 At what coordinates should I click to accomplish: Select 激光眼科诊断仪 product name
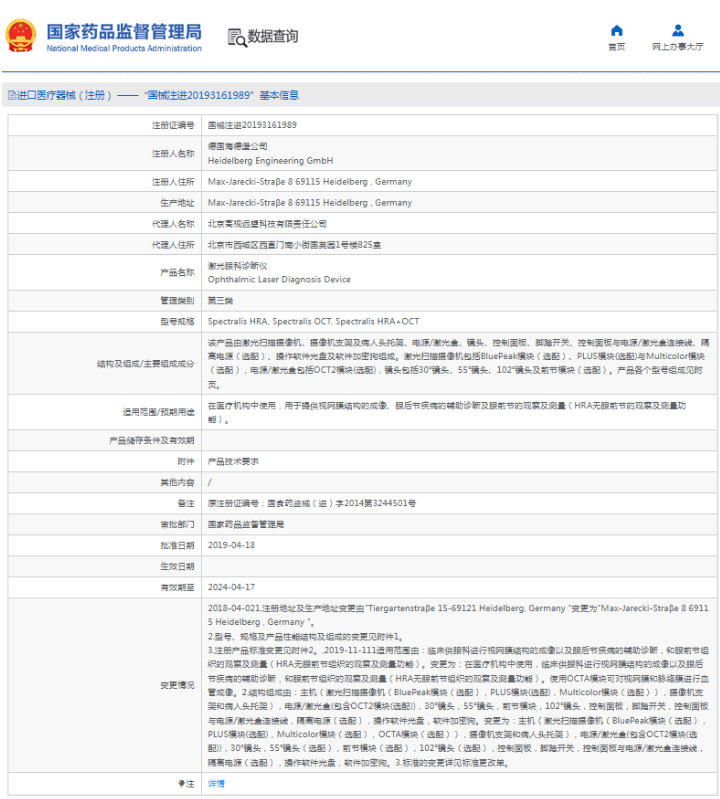coord(237,266)
